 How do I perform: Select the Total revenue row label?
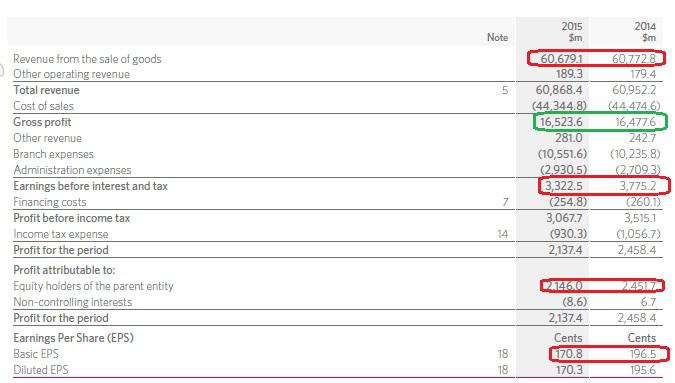46,90
